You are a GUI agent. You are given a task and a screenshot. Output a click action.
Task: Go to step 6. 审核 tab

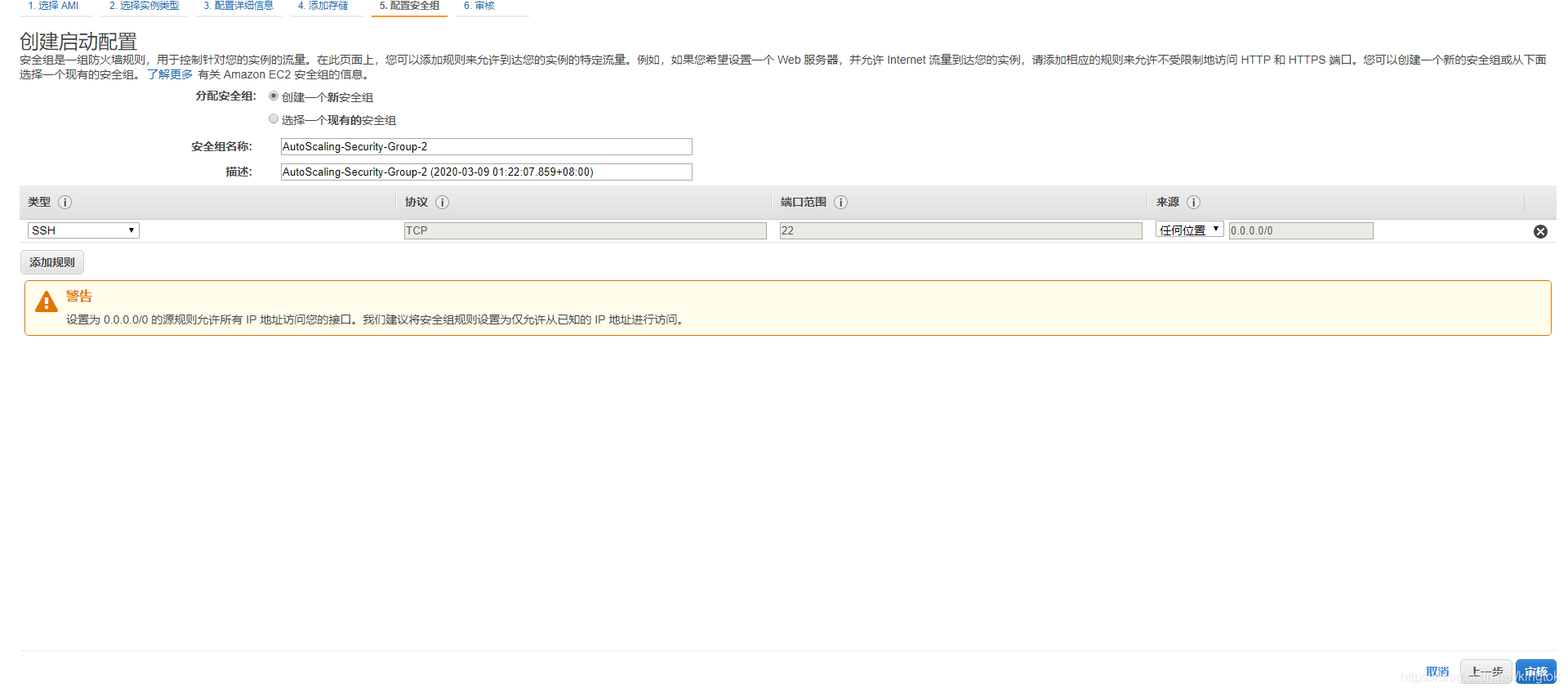(479, 6)
